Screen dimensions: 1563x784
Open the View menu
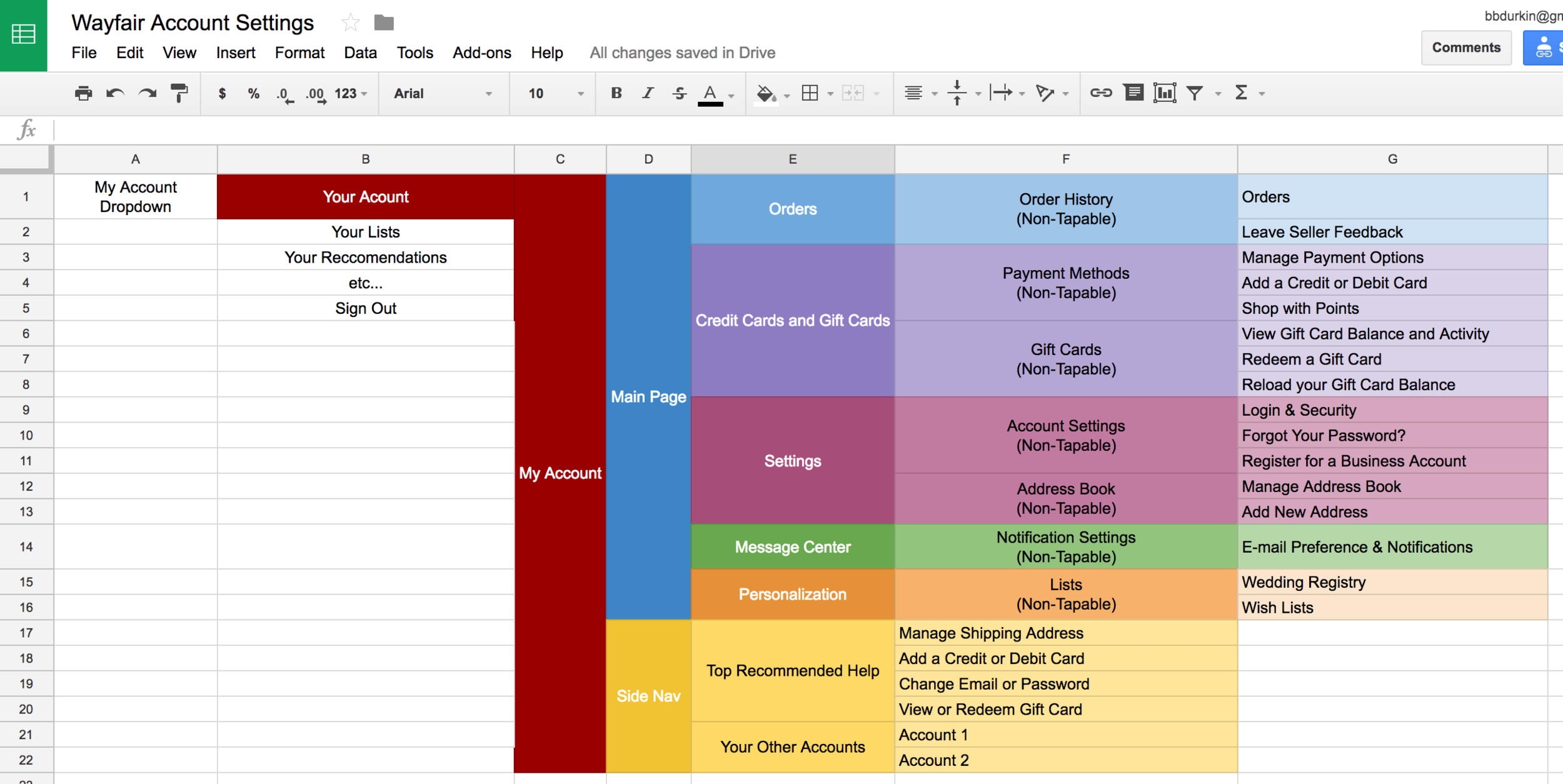(x=179, y=53)
